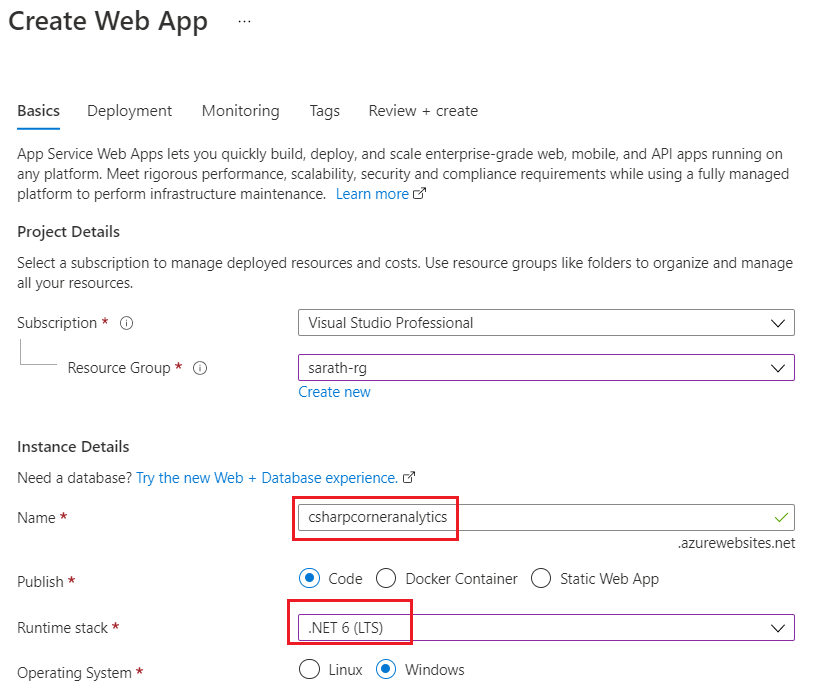Click the Create new resource group link
This screenshot has width=825, height=695.
[x=334, y=392]
